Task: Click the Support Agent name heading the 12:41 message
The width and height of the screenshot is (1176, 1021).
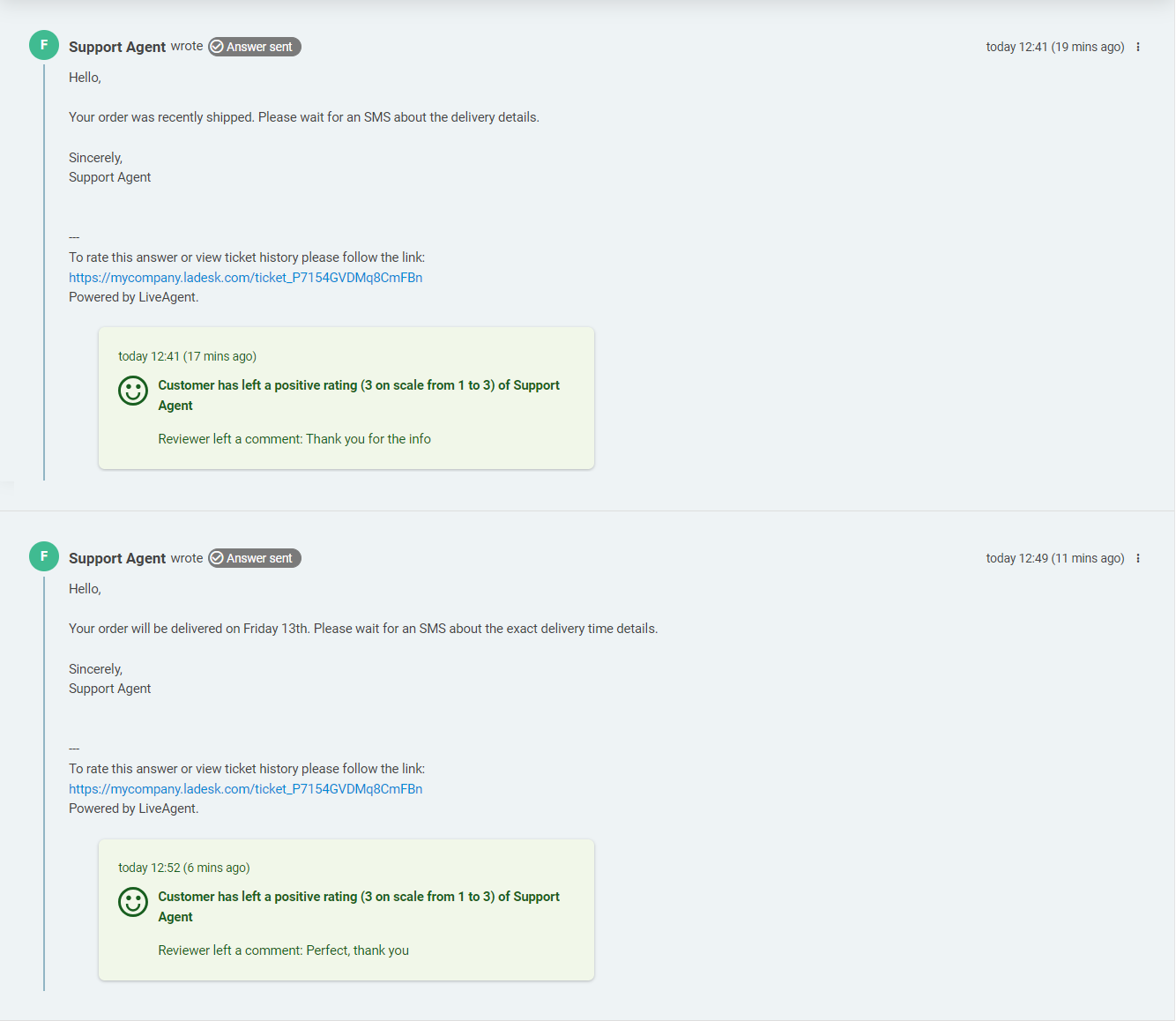Action: pos(117,47)
